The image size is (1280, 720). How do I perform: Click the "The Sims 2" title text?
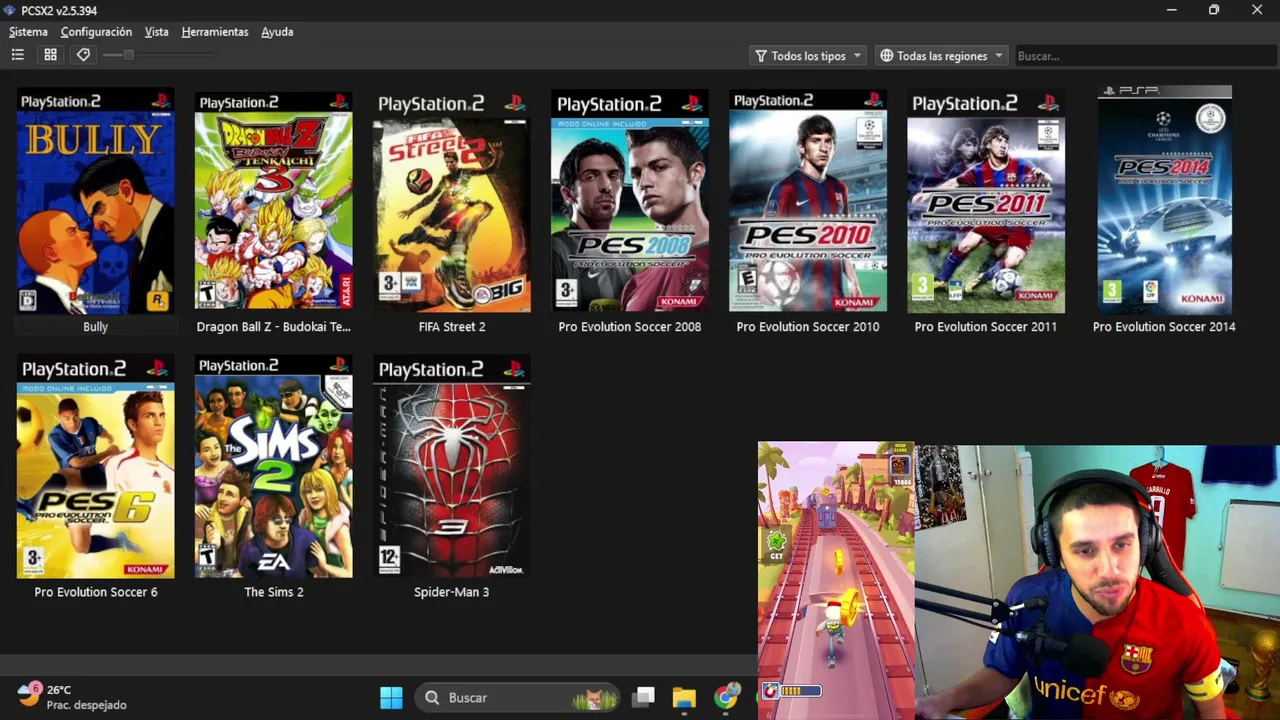(273, 592)
